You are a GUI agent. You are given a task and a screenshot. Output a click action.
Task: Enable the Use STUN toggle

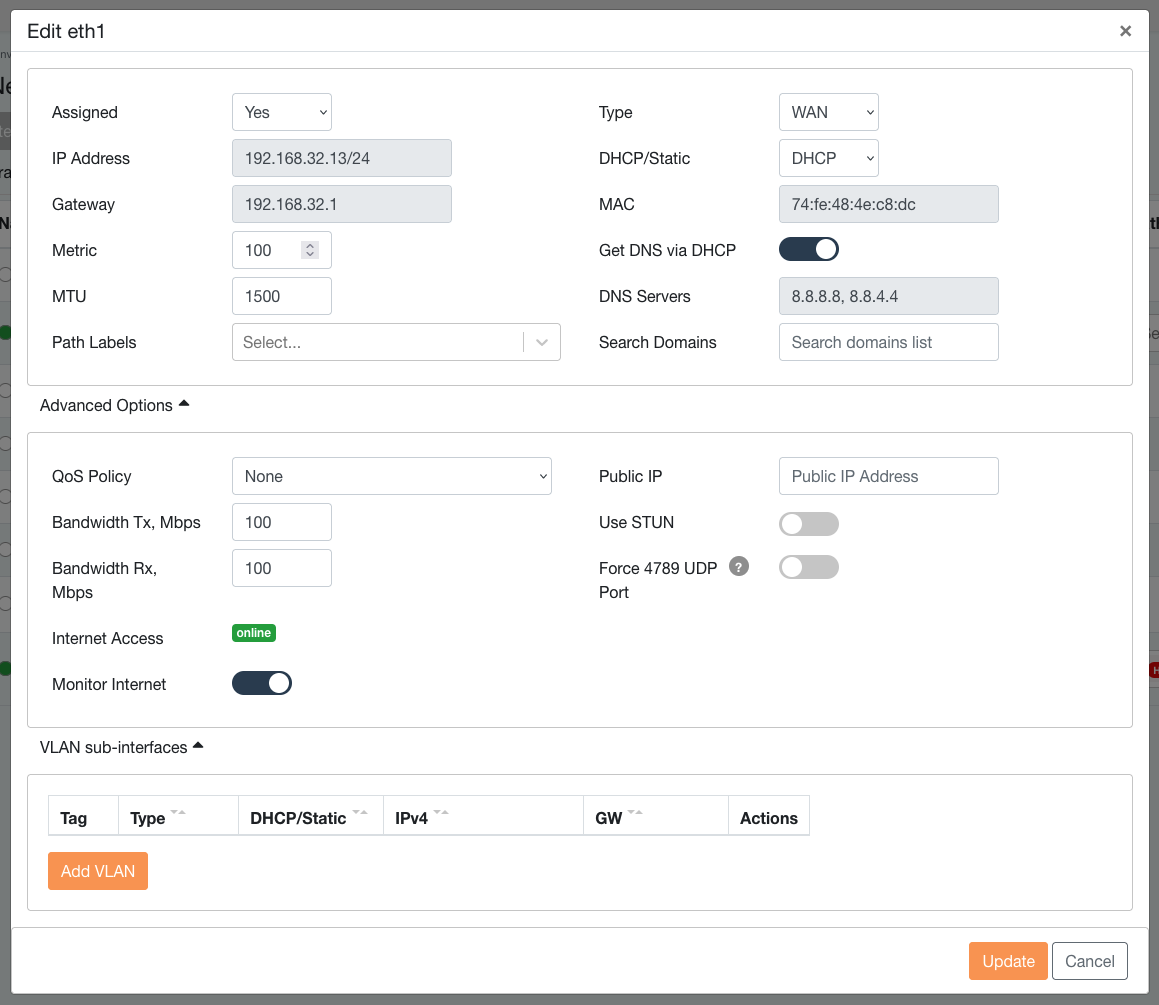[808, 523]
